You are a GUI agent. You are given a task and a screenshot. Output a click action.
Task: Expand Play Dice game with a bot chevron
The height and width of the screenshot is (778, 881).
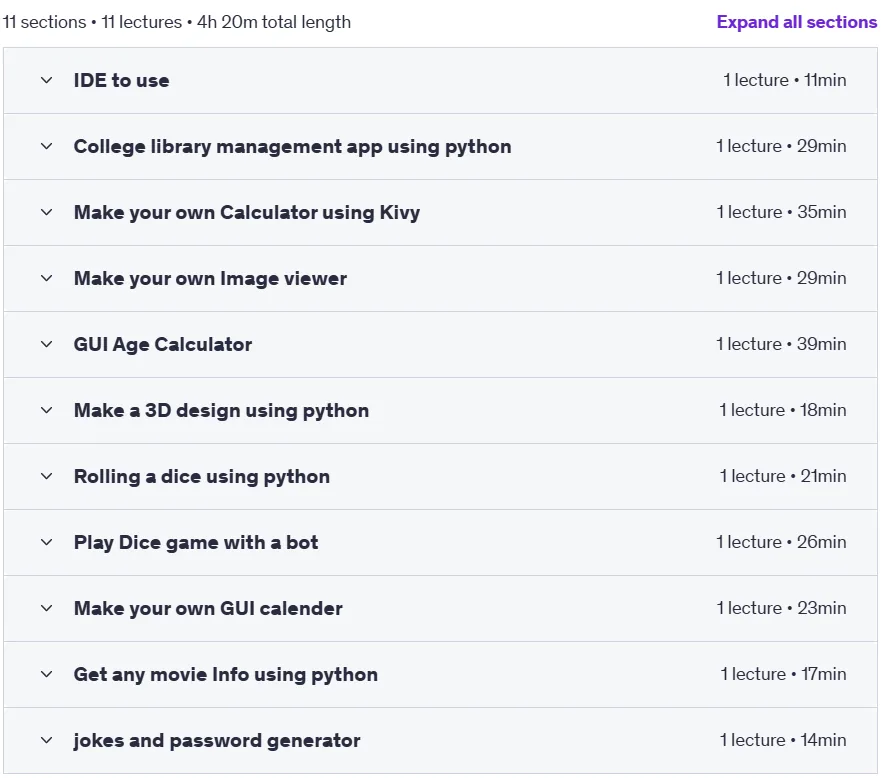point(47,543)
